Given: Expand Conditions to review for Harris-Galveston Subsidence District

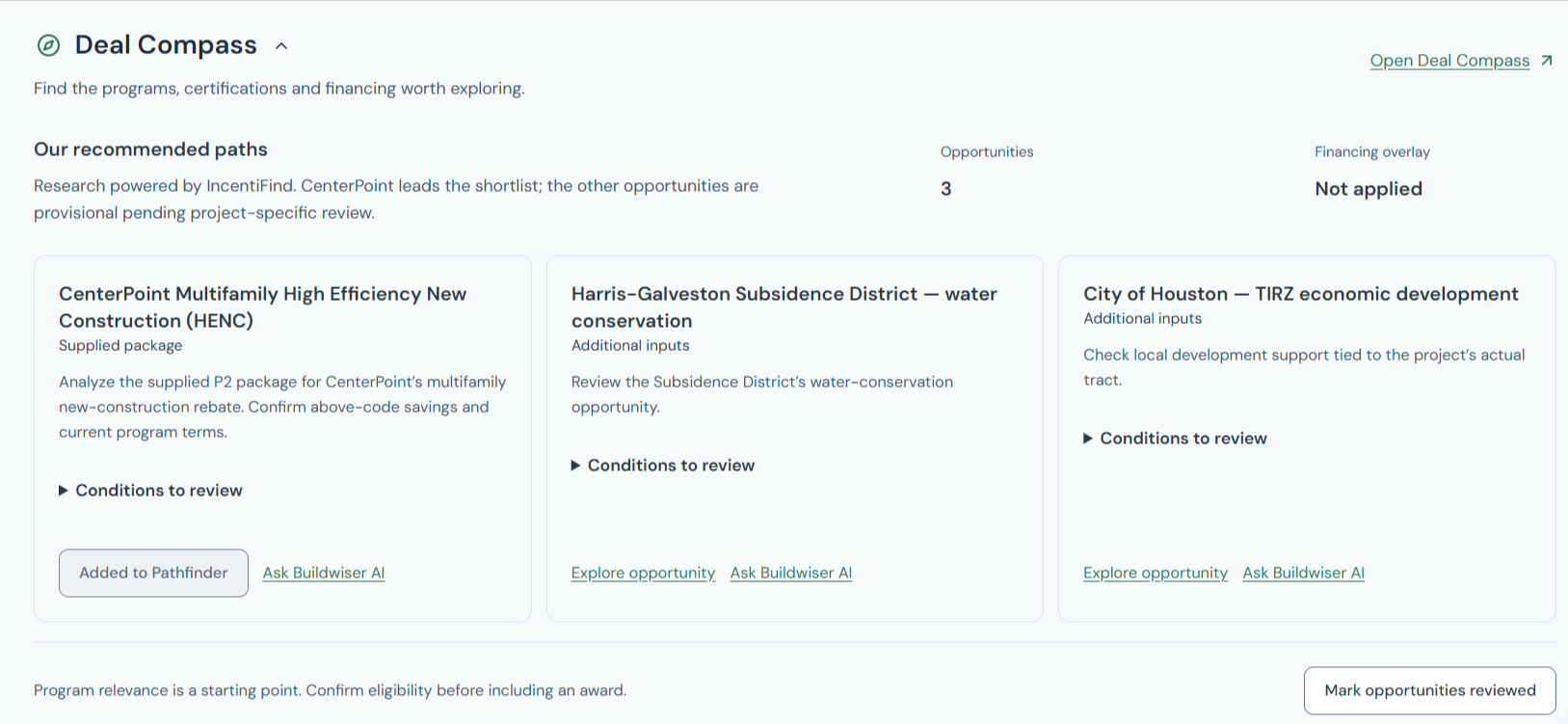Looking at the screenshot, I should point(663,466).
